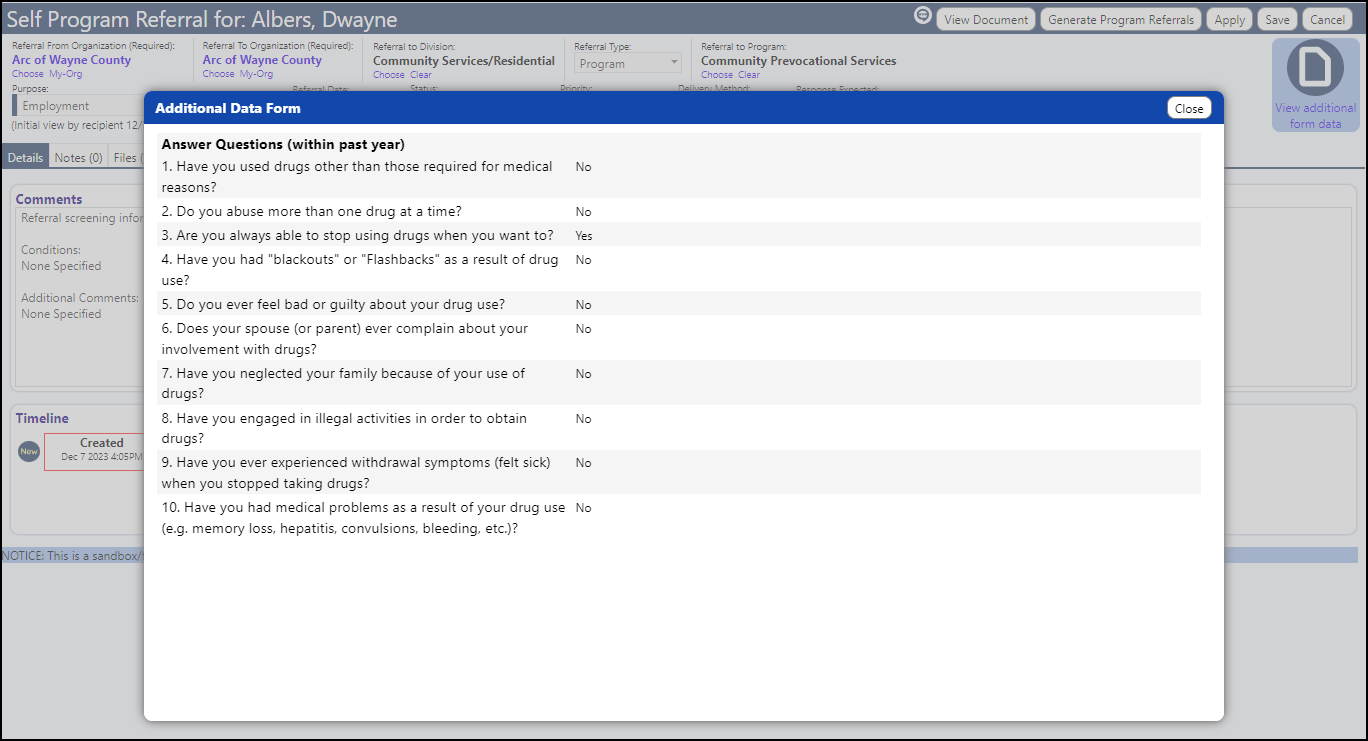Click the 'No' answer for question 2

583,212
